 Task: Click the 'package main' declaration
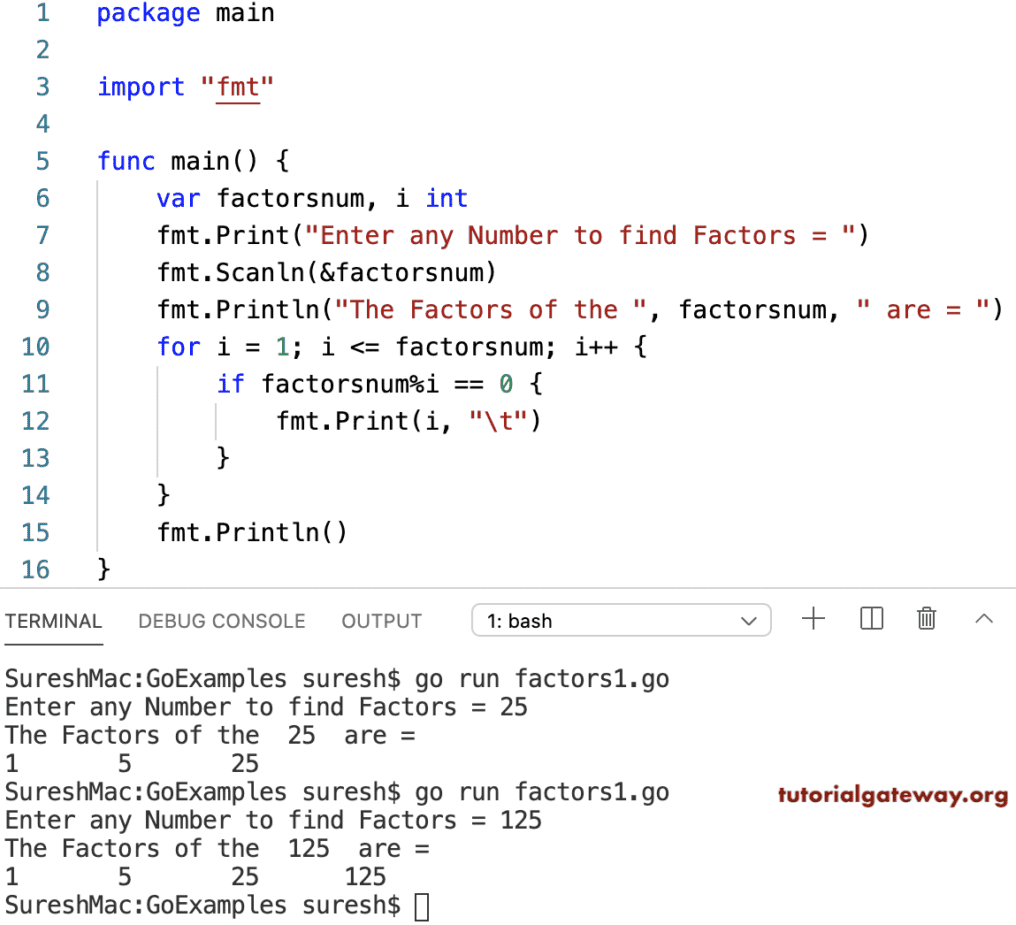(185, 13)
